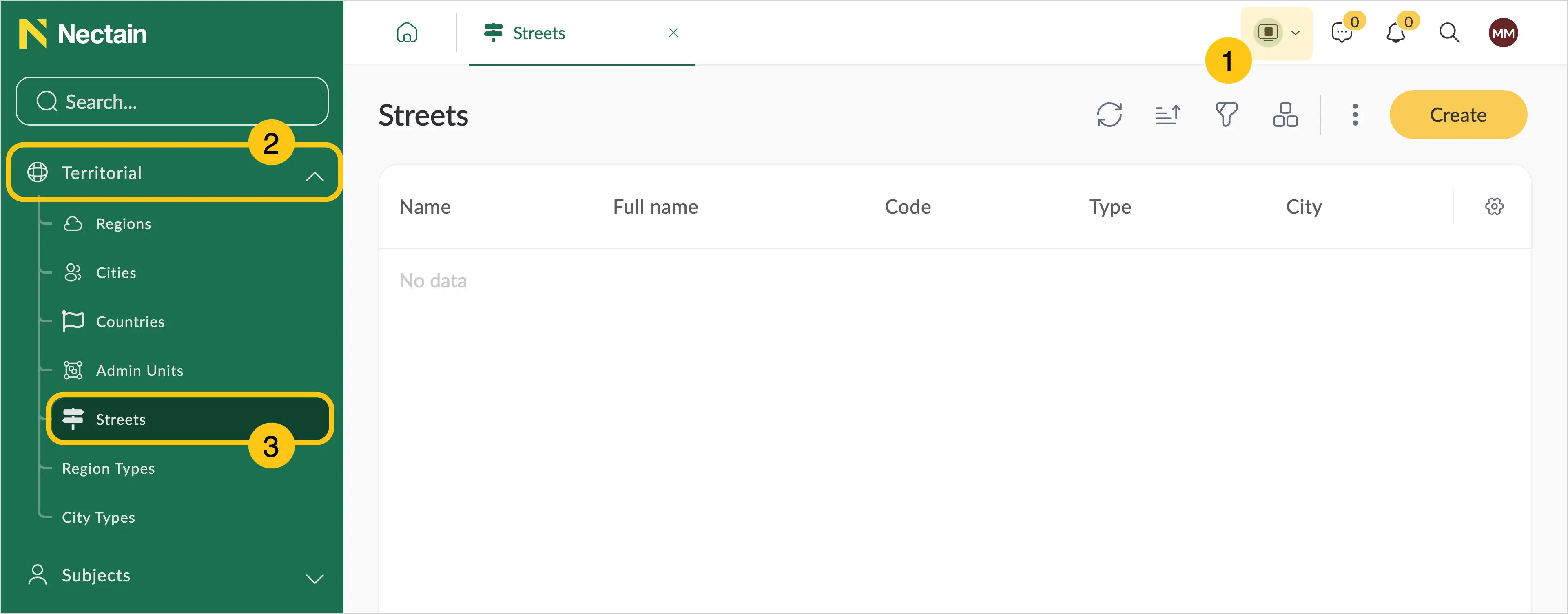Close the Streets tab
This screenshot has height=614, width=1568.
click(673, 33)
